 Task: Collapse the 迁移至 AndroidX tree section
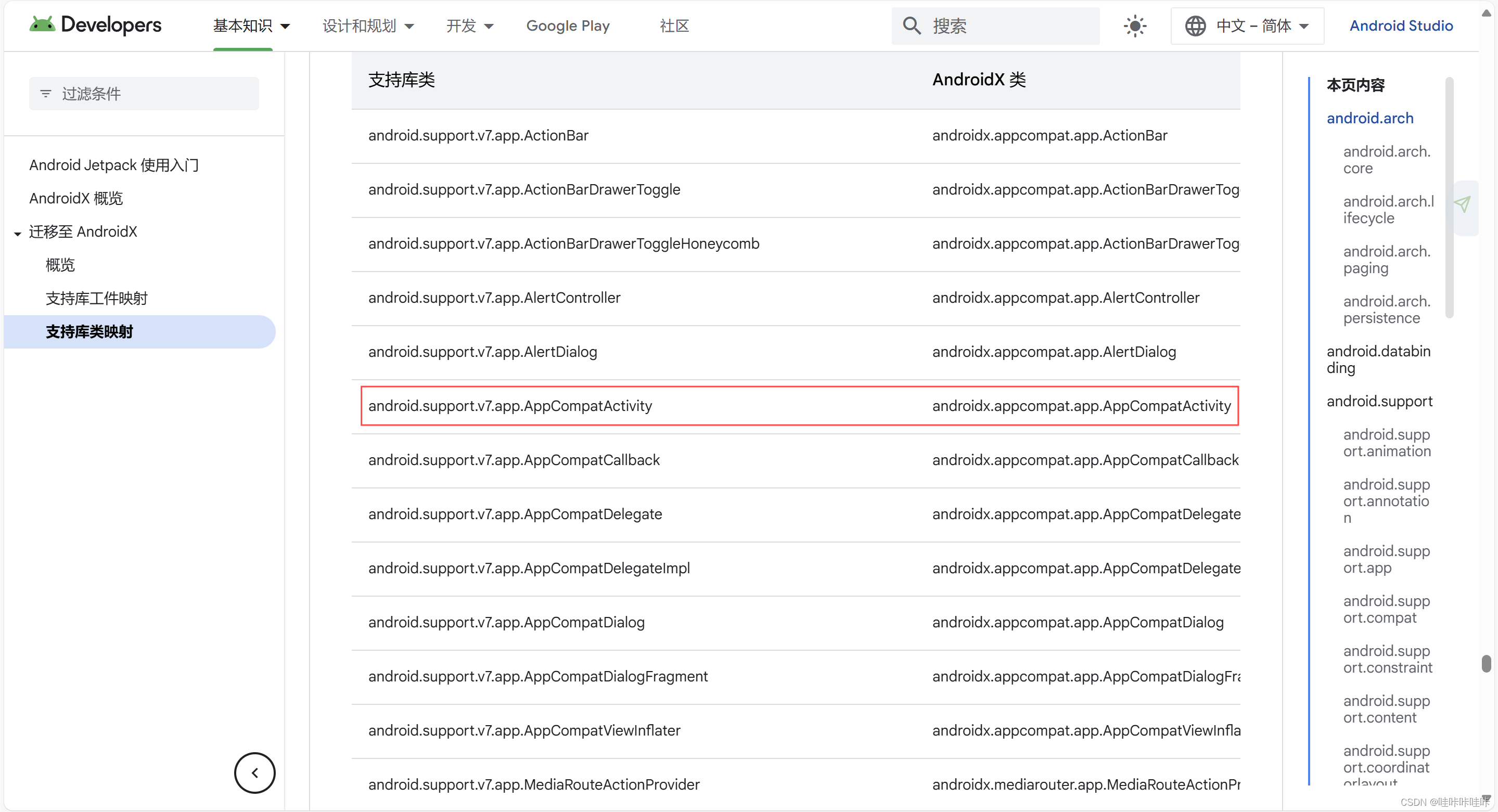click(18, 233)
